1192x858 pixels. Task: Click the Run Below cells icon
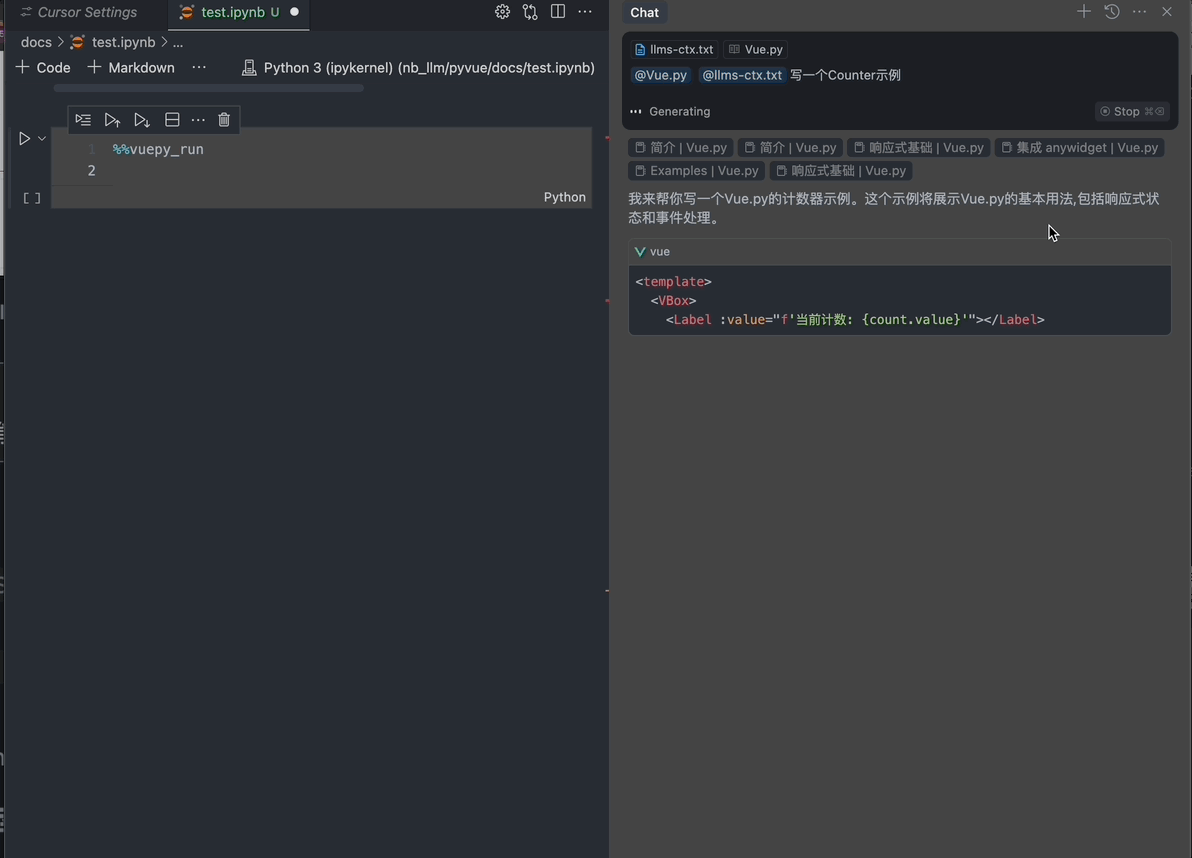141,120
